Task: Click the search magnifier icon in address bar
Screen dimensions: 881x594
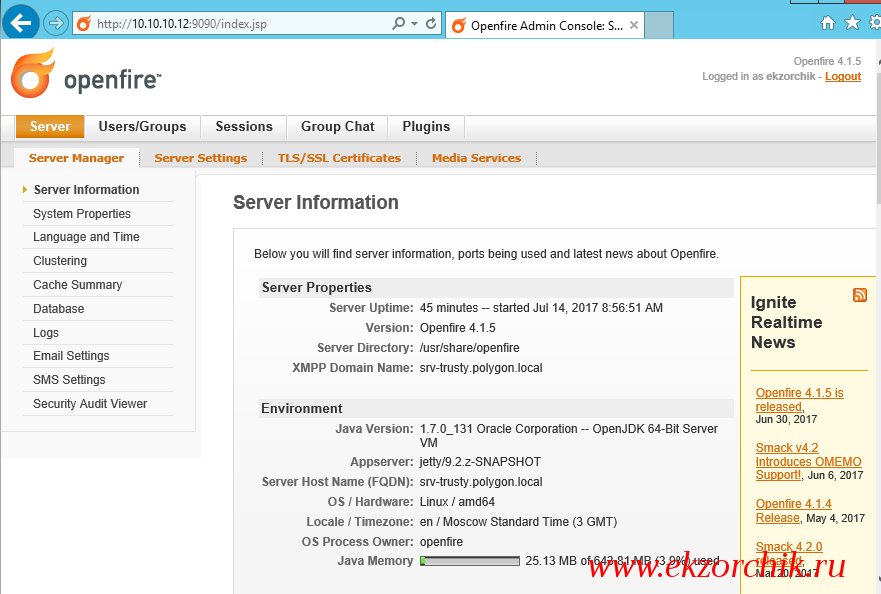Action: click(398, 24)
